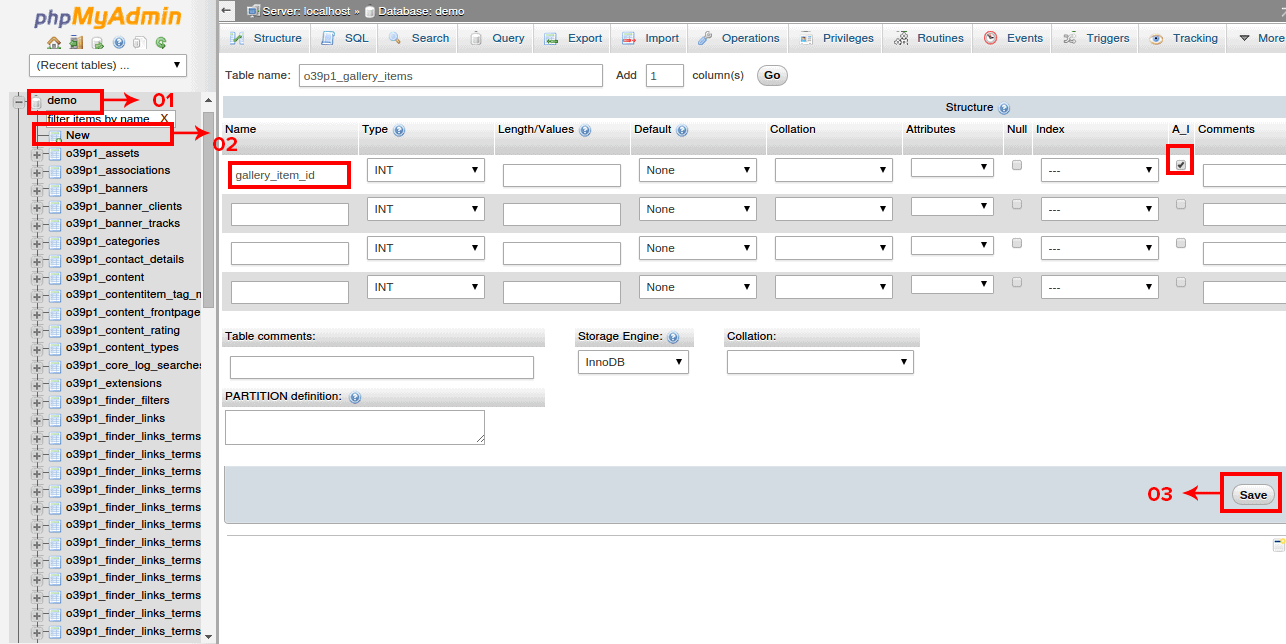Click table icon next to o39p1_extensions
Viewport: 1286px width, 644px height.
pyautogui.click(x=55, y=384)
